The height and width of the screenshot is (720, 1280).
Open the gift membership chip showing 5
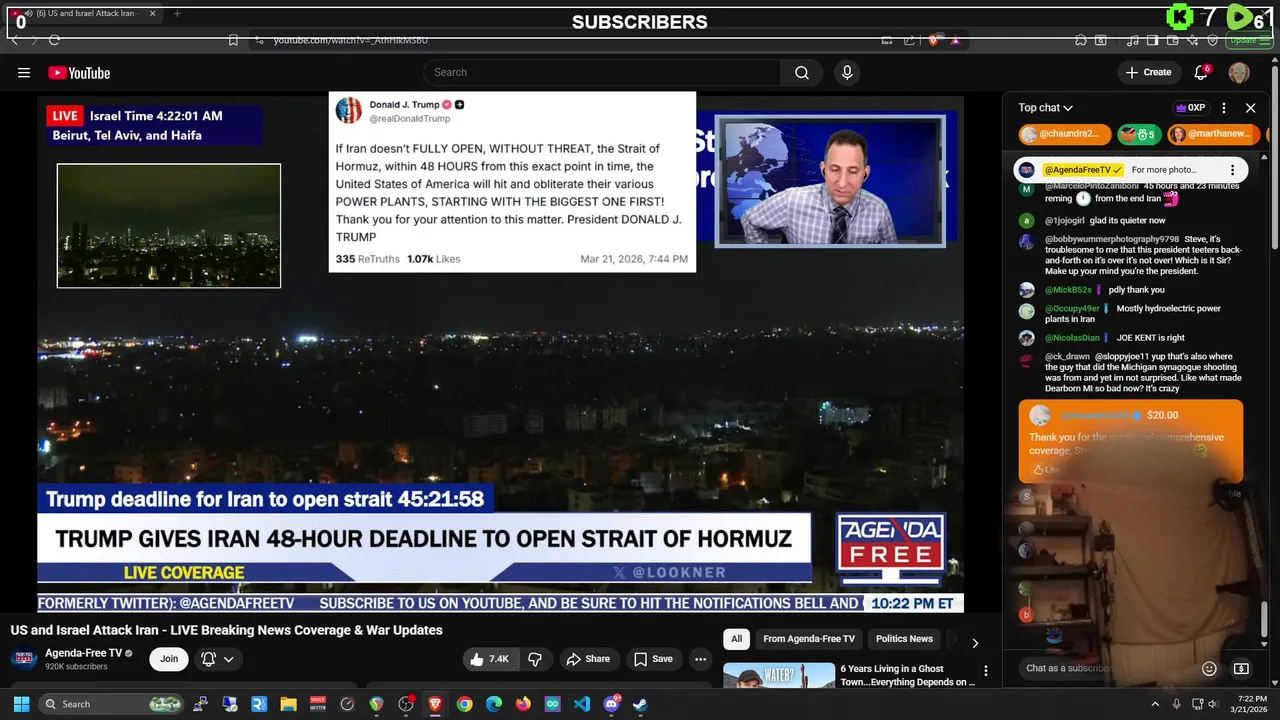1138,134
